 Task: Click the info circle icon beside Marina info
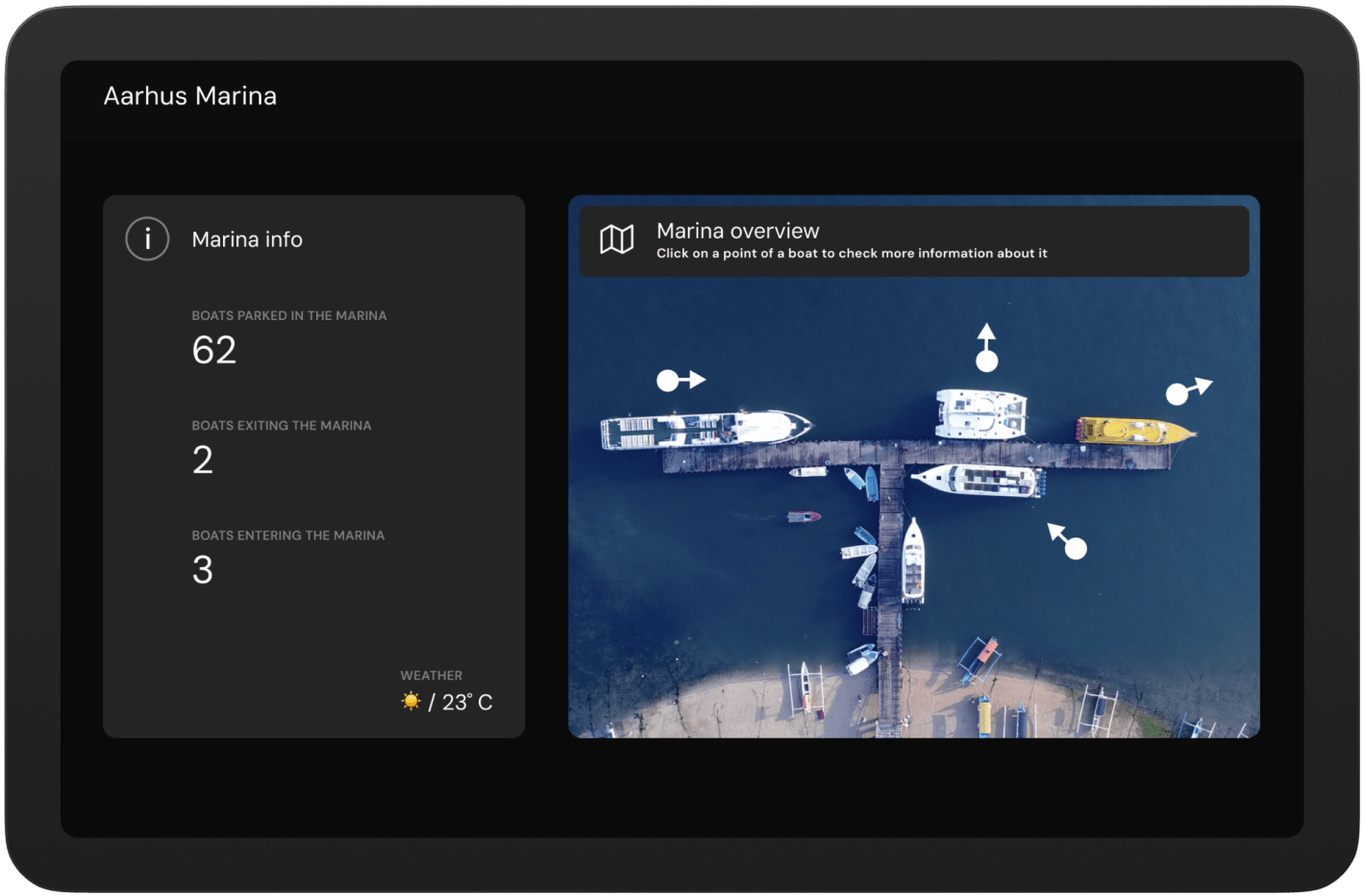[147, 238]
